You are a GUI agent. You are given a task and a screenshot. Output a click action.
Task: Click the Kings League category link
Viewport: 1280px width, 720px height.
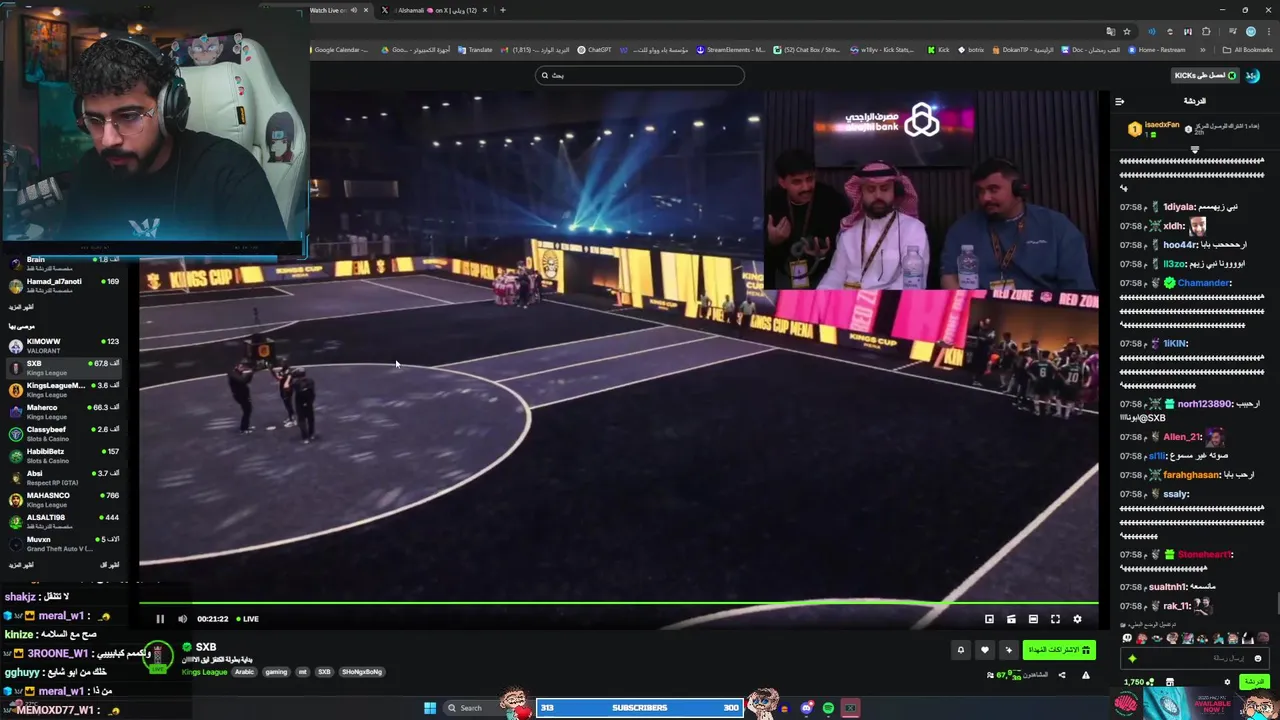point(204,672)
